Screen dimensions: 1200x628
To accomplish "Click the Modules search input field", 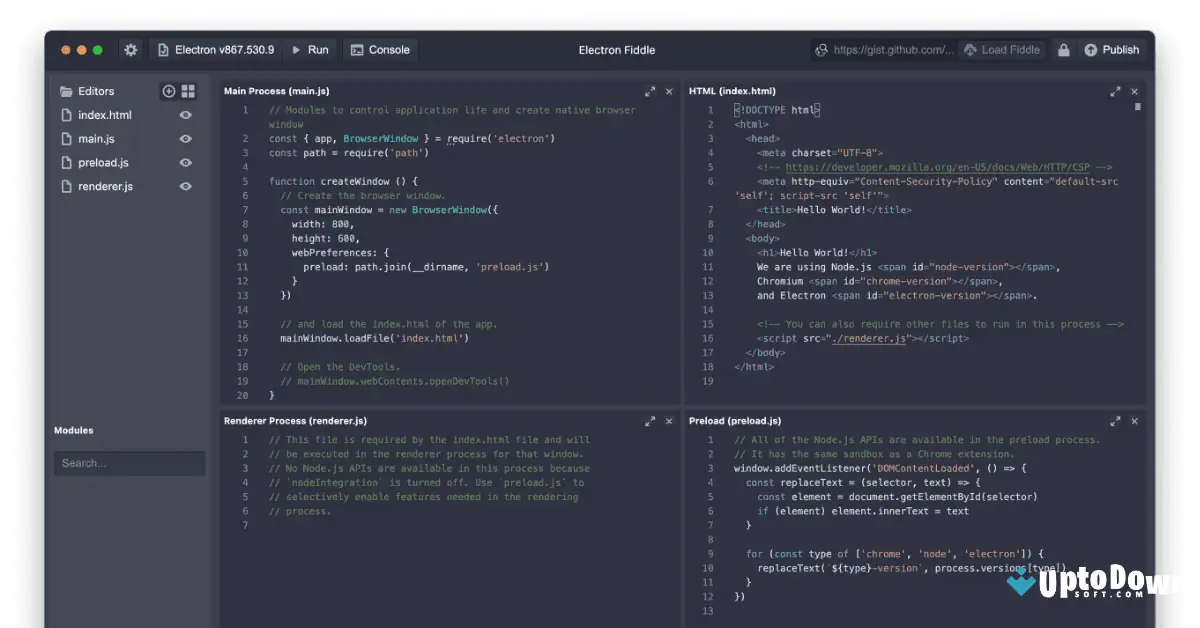I will (x=129, y=463).
